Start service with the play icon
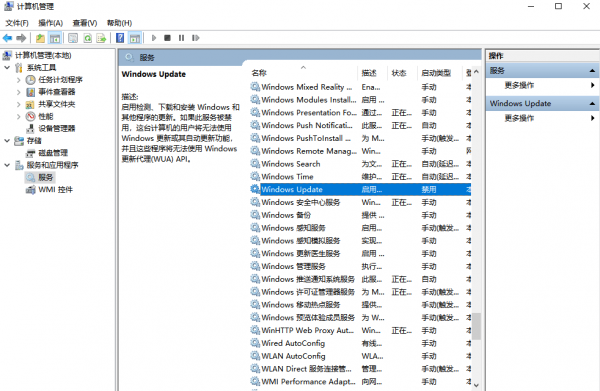This screenshot has width=600, height=391. (154, 38)
